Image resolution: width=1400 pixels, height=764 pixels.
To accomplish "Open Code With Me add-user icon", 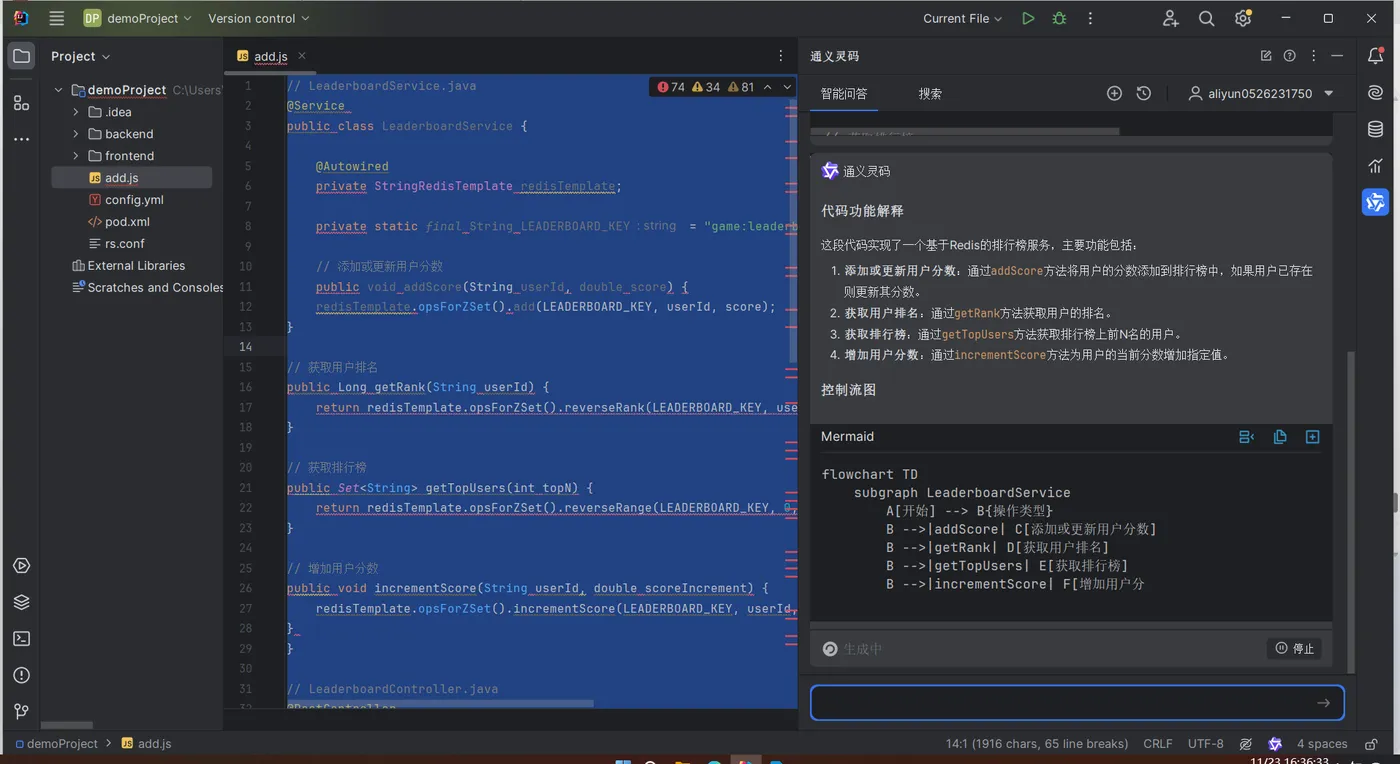I will [1171, 18].
